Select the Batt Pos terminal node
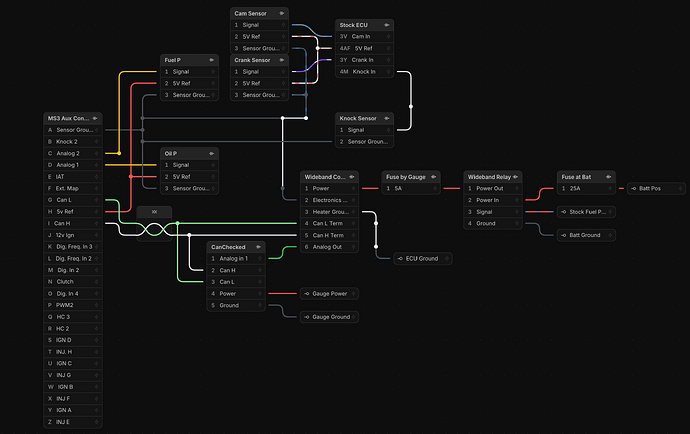This screenshot has width=690, height=434. click(x=656, y=188)
